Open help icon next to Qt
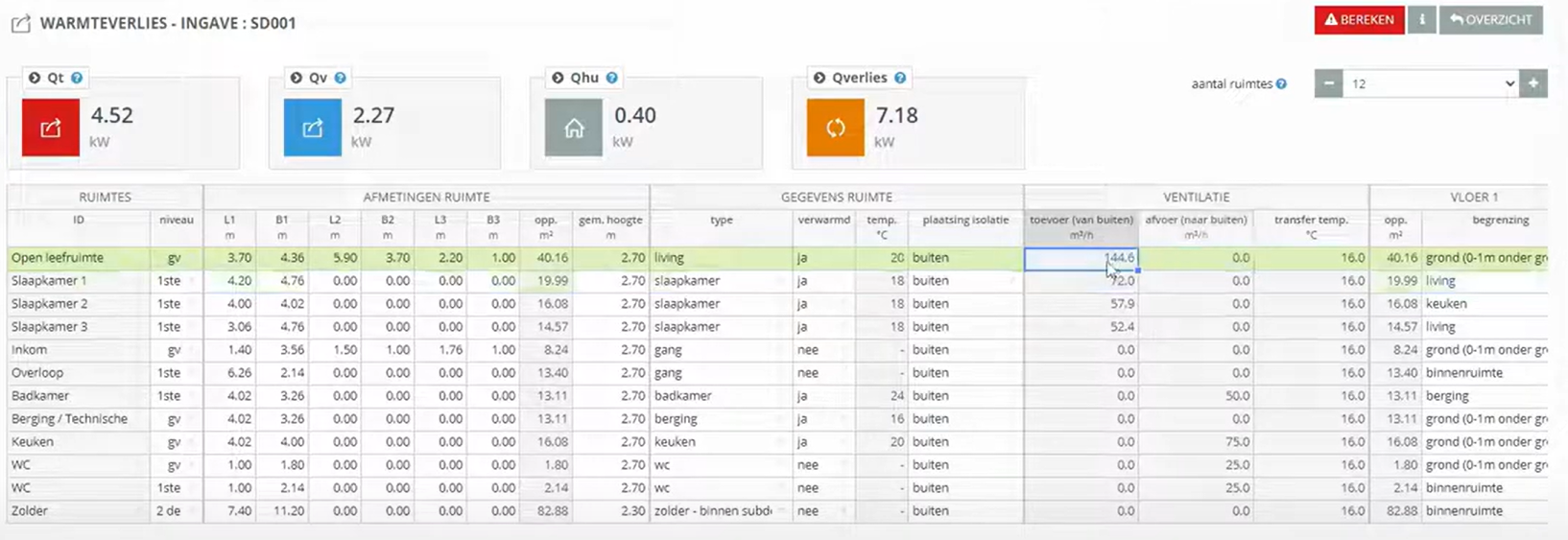The width and height of the screenshot is (1568, 540). [x=77, y=78]
